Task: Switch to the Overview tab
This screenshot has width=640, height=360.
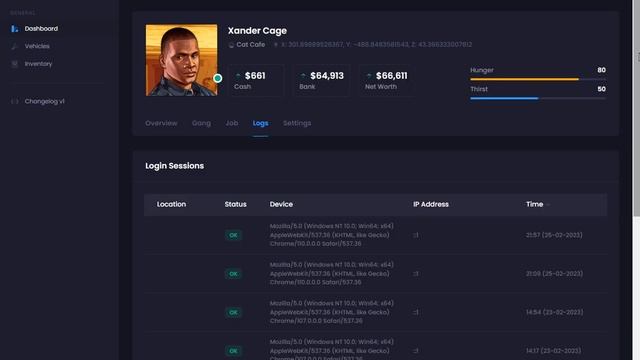Action: [161, 123]
